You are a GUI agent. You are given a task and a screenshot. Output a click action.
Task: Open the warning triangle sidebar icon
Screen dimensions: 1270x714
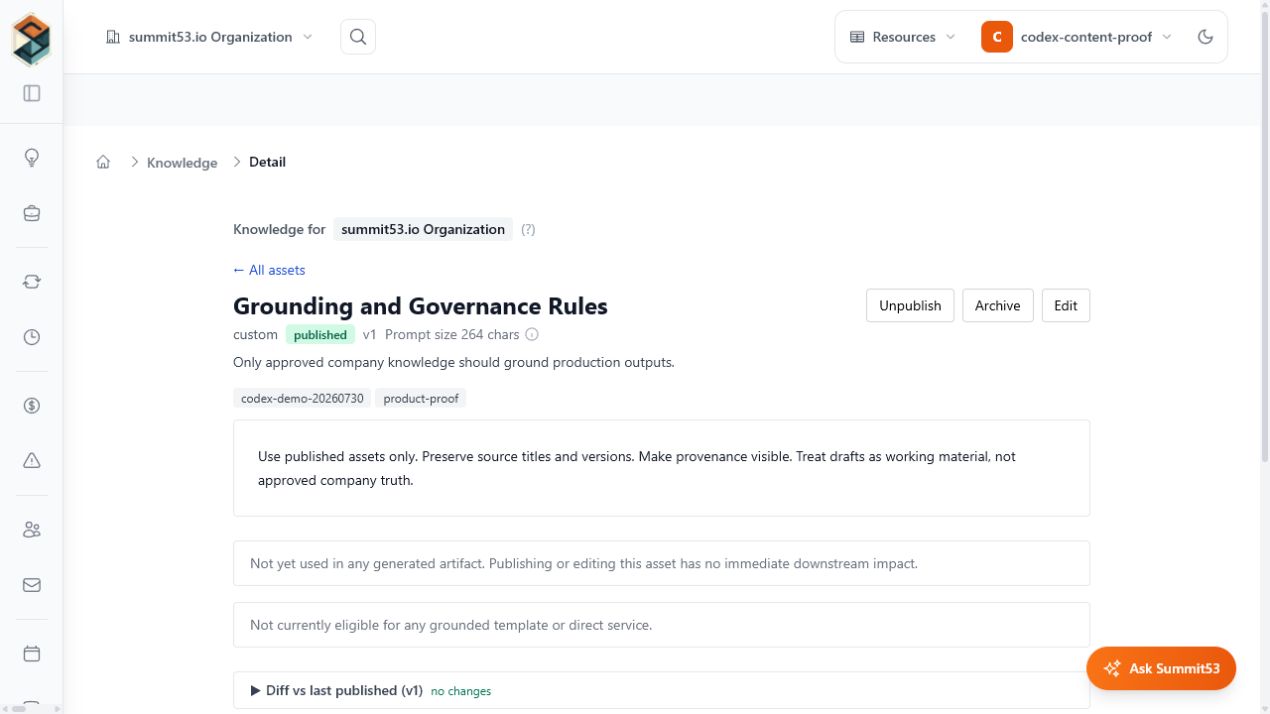click(x=32, y=461)
